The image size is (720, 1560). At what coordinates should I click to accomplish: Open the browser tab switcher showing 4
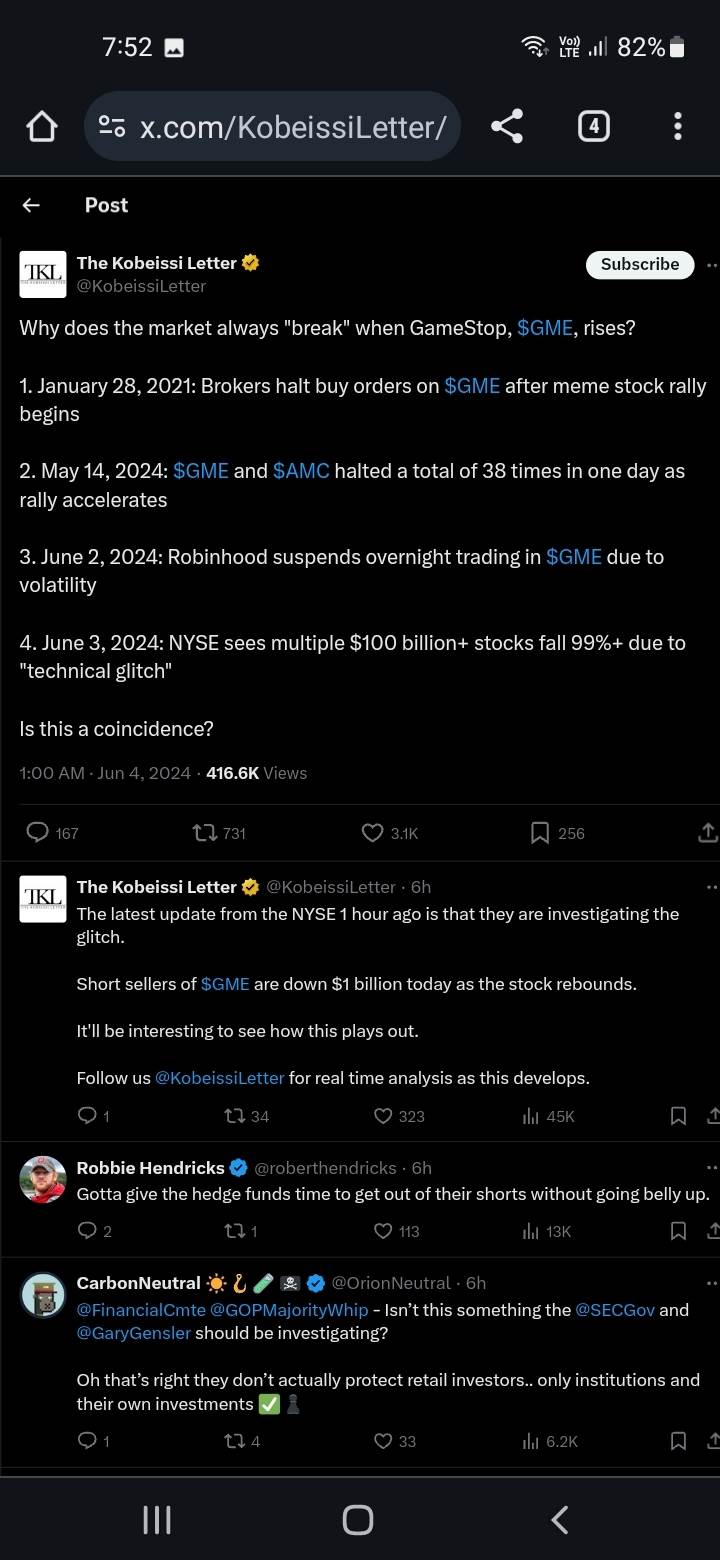tap(593, 126)
